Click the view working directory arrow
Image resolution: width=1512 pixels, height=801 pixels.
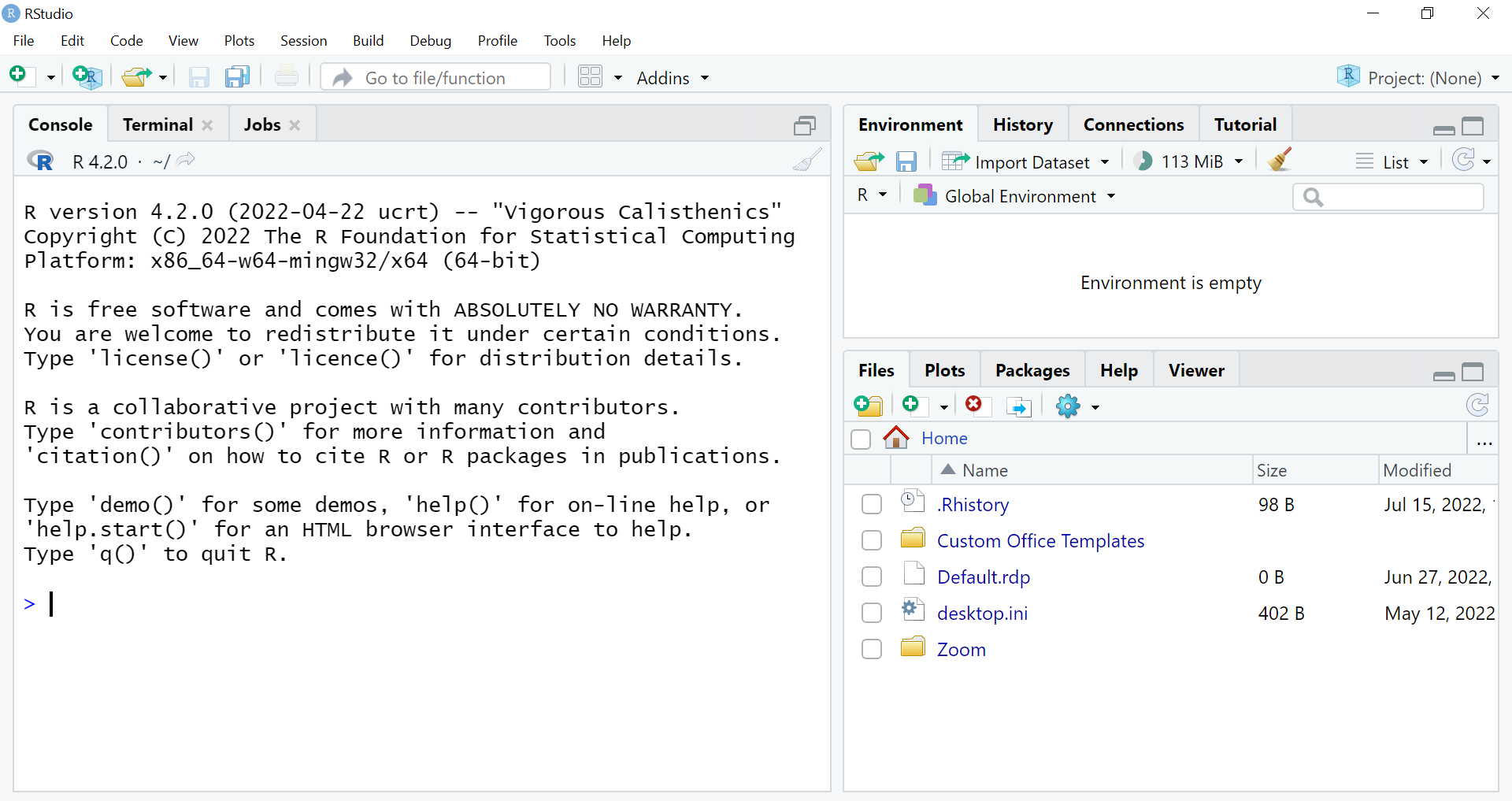coord(186,161)
